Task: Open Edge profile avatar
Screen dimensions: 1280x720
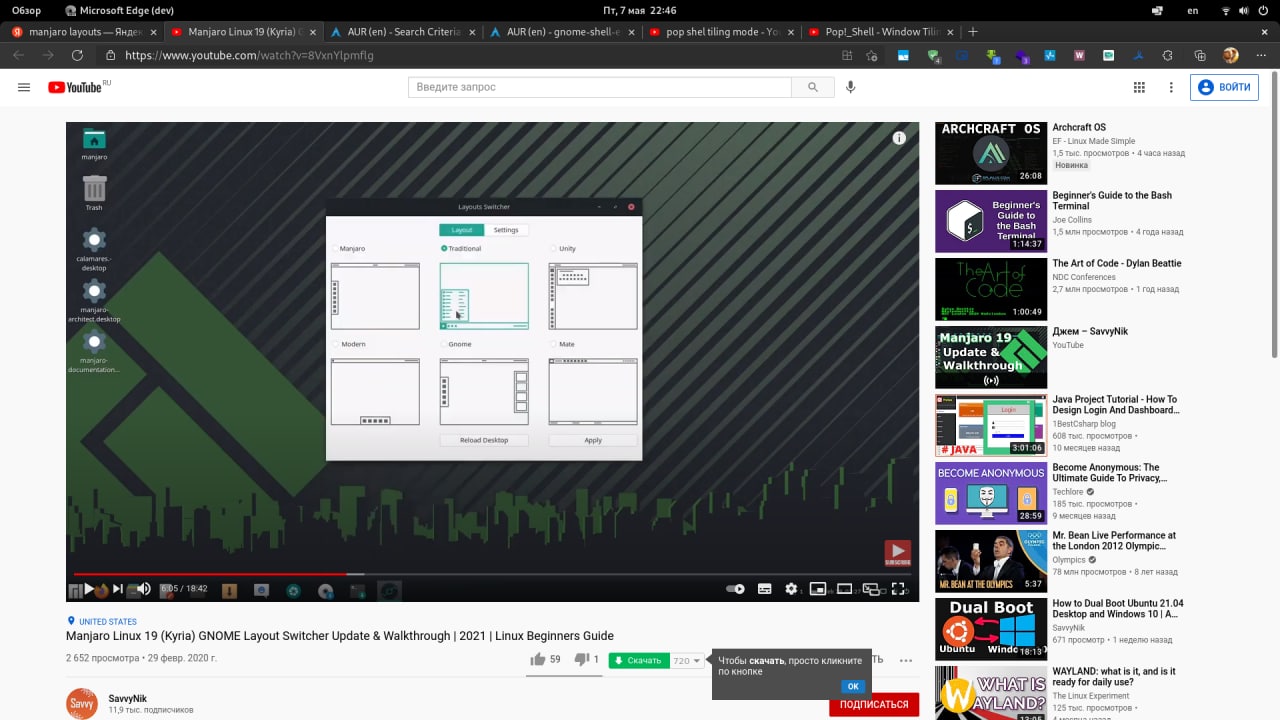Action: 1230,56
